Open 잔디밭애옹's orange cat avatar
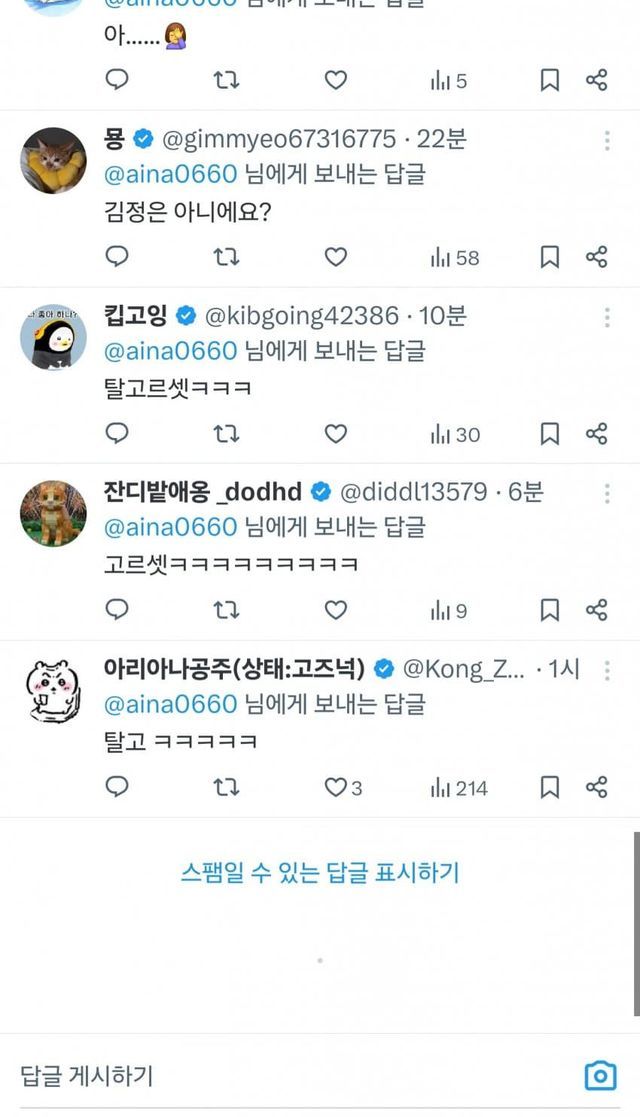The image size is (640, 1117). pyautogui.click(x=53, y=513)
